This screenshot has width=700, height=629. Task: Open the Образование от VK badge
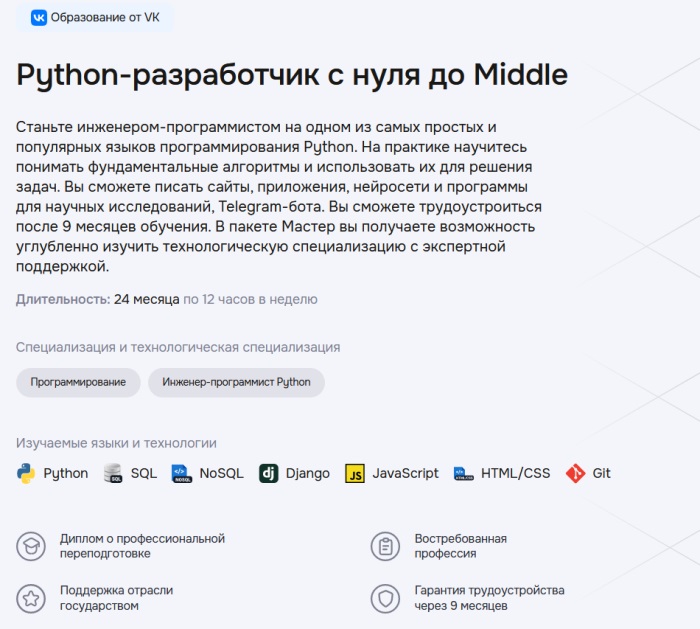(95, 17)
